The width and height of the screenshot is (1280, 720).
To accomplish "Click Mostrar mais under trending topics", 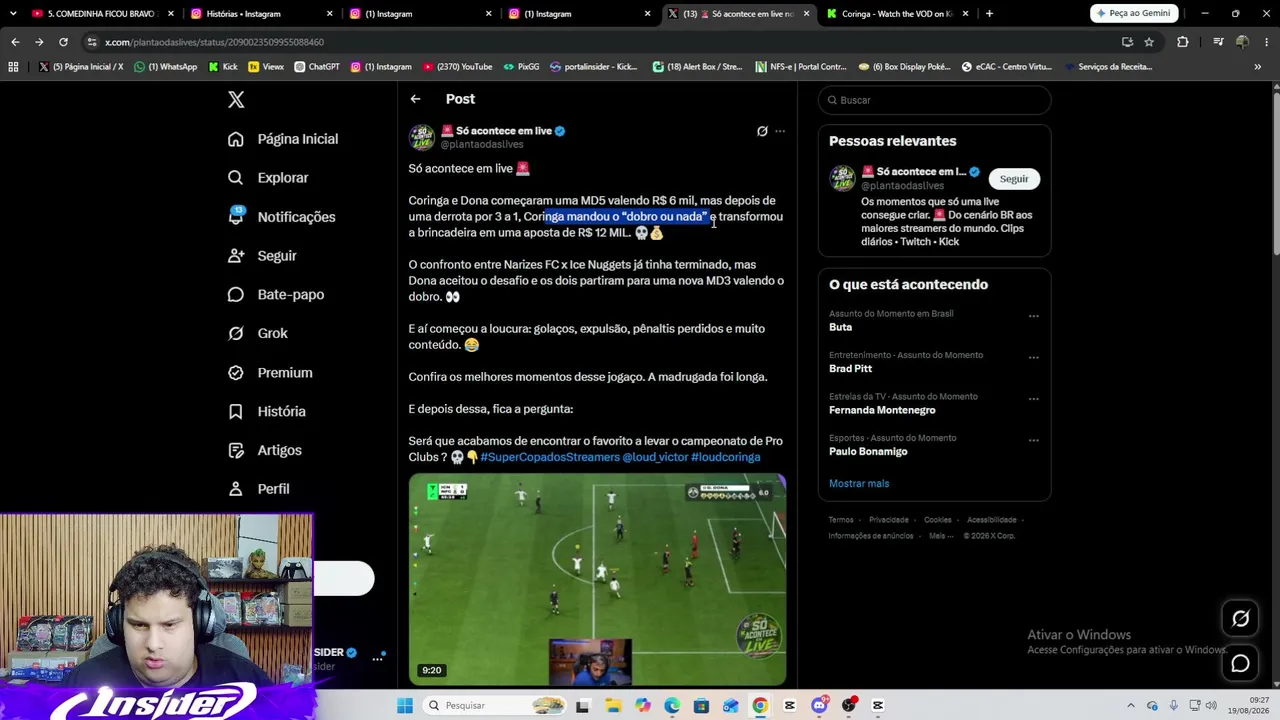I will click(859, 484).
